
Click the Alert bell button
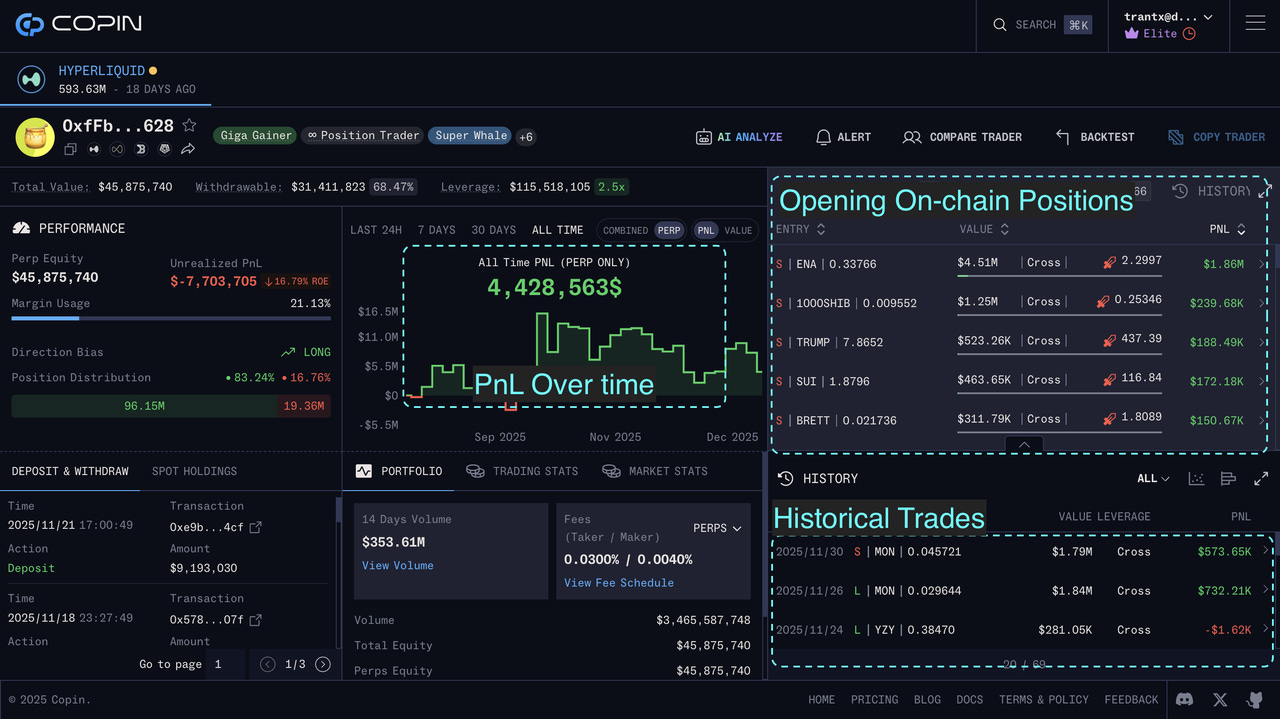(843, 137)
